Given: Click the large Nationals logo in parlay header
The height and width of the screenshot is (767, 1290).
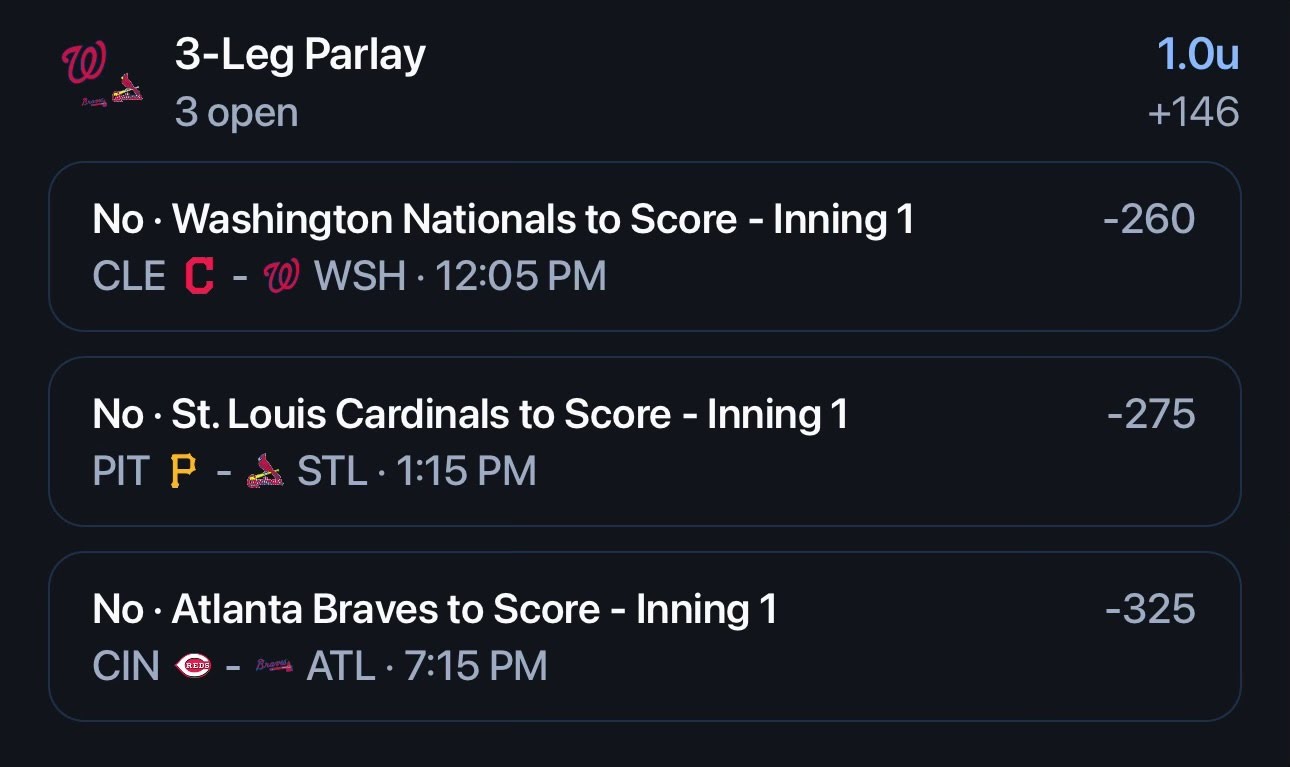Looking at the screenshot, I should tap(84, 63).
